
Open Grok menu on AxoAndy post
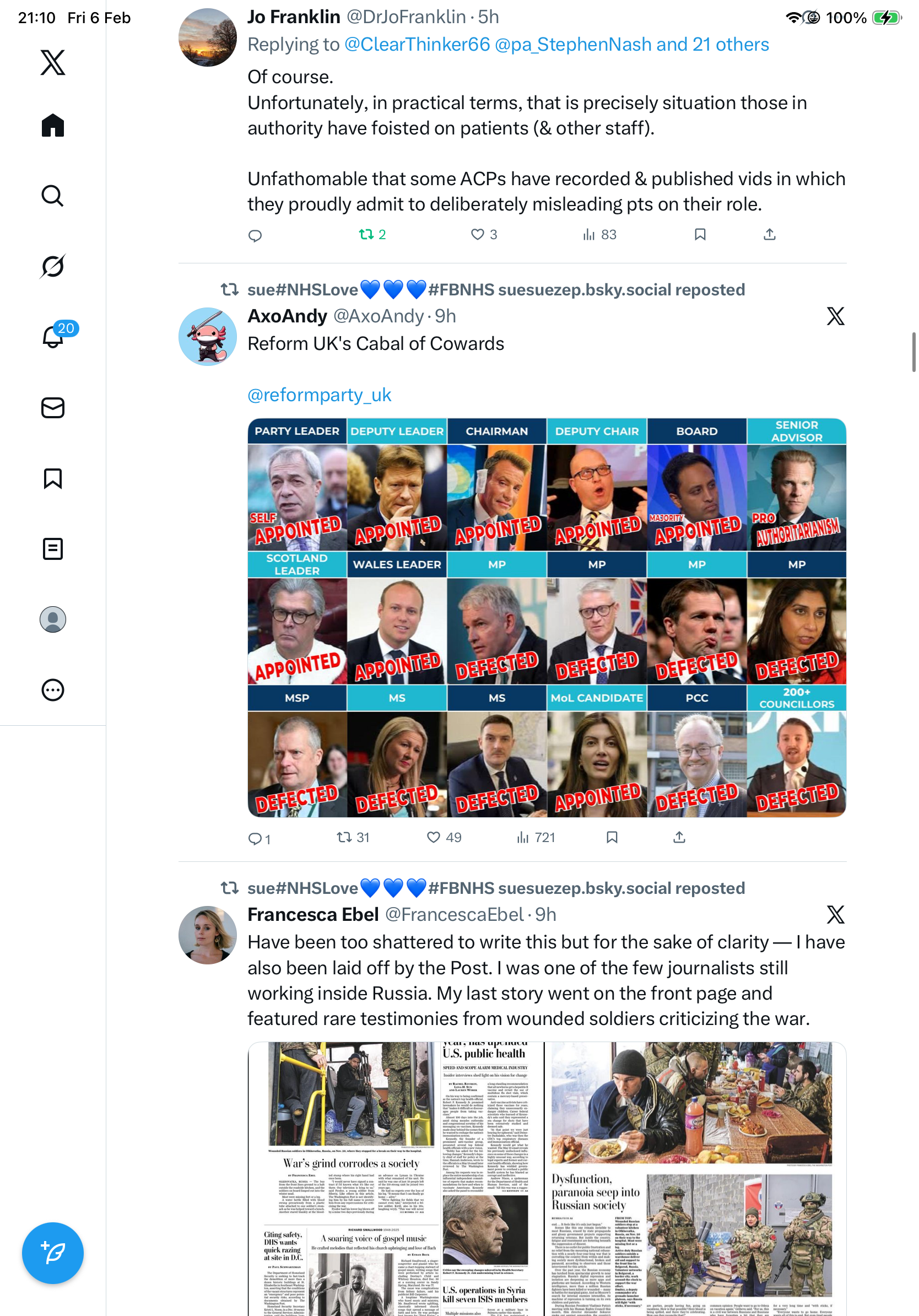pyautogui.click(x=835, y=316)
